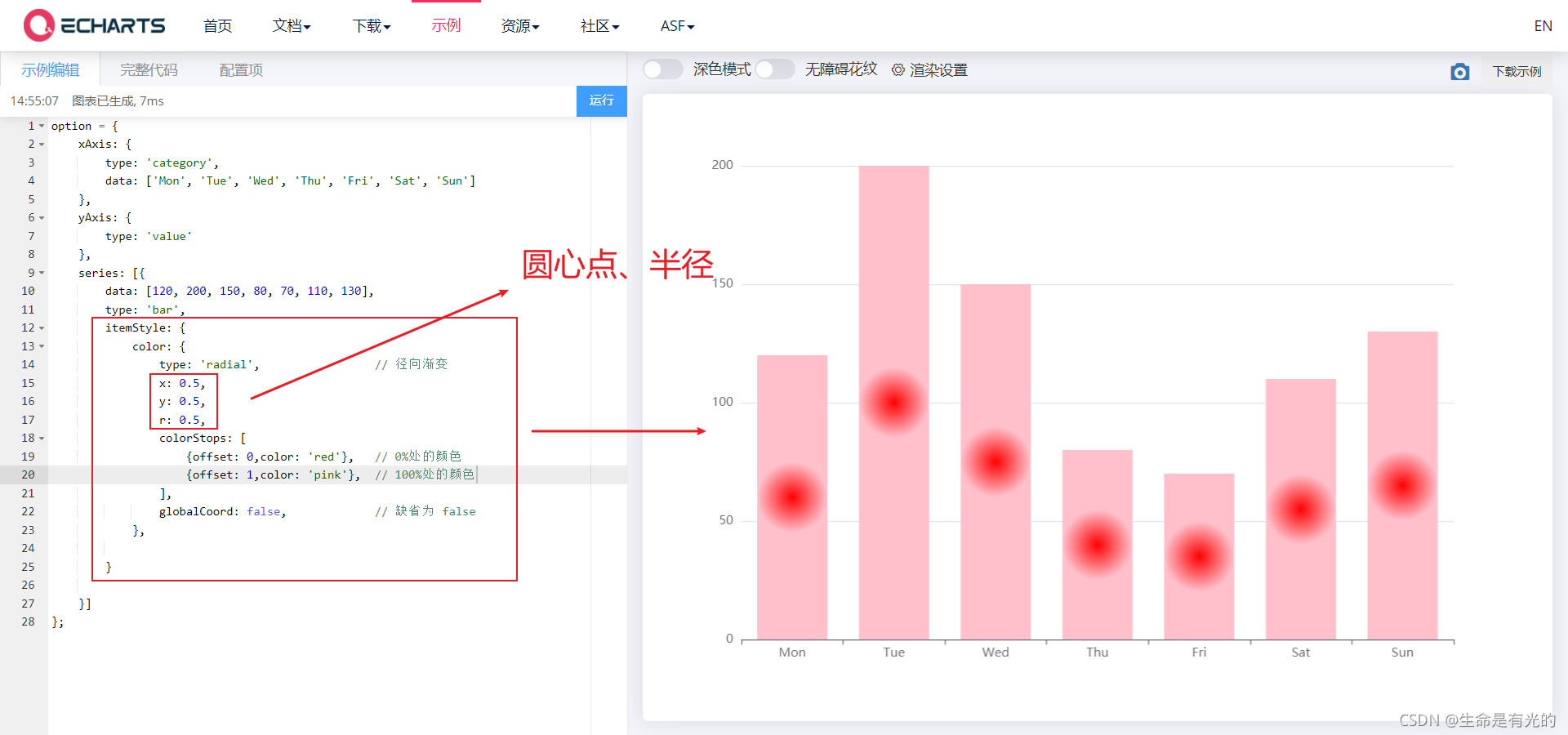This screenshot has height=735, width=1568.
Task: Click the 200 y-axis label
Action: (722, 165)
